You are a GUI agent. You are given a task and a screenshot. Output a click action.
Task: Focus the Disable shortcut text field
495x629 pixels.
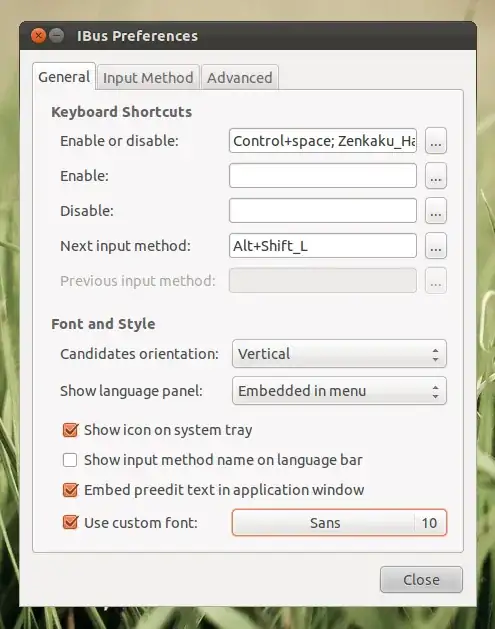pos(323,211)
